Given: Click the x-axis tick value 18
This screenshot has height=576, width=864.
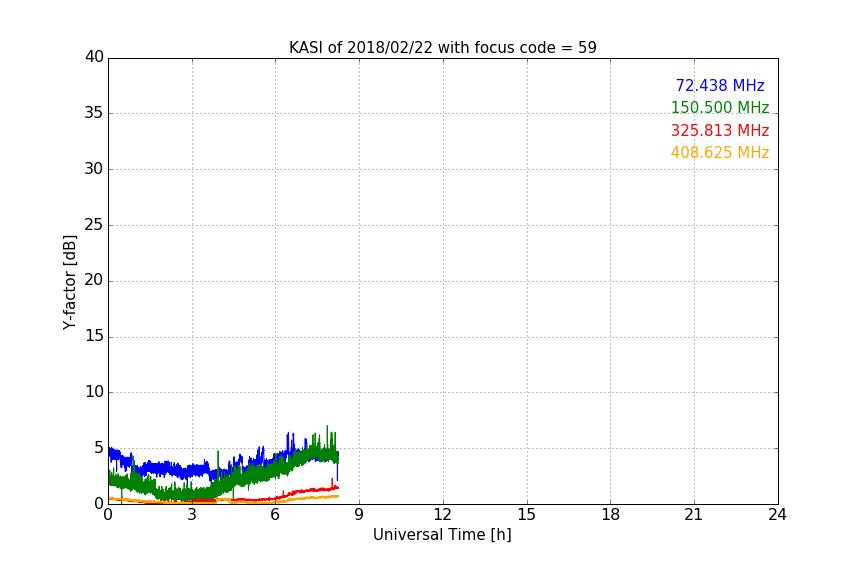Looking at the screenshot, I should [611, 515].
